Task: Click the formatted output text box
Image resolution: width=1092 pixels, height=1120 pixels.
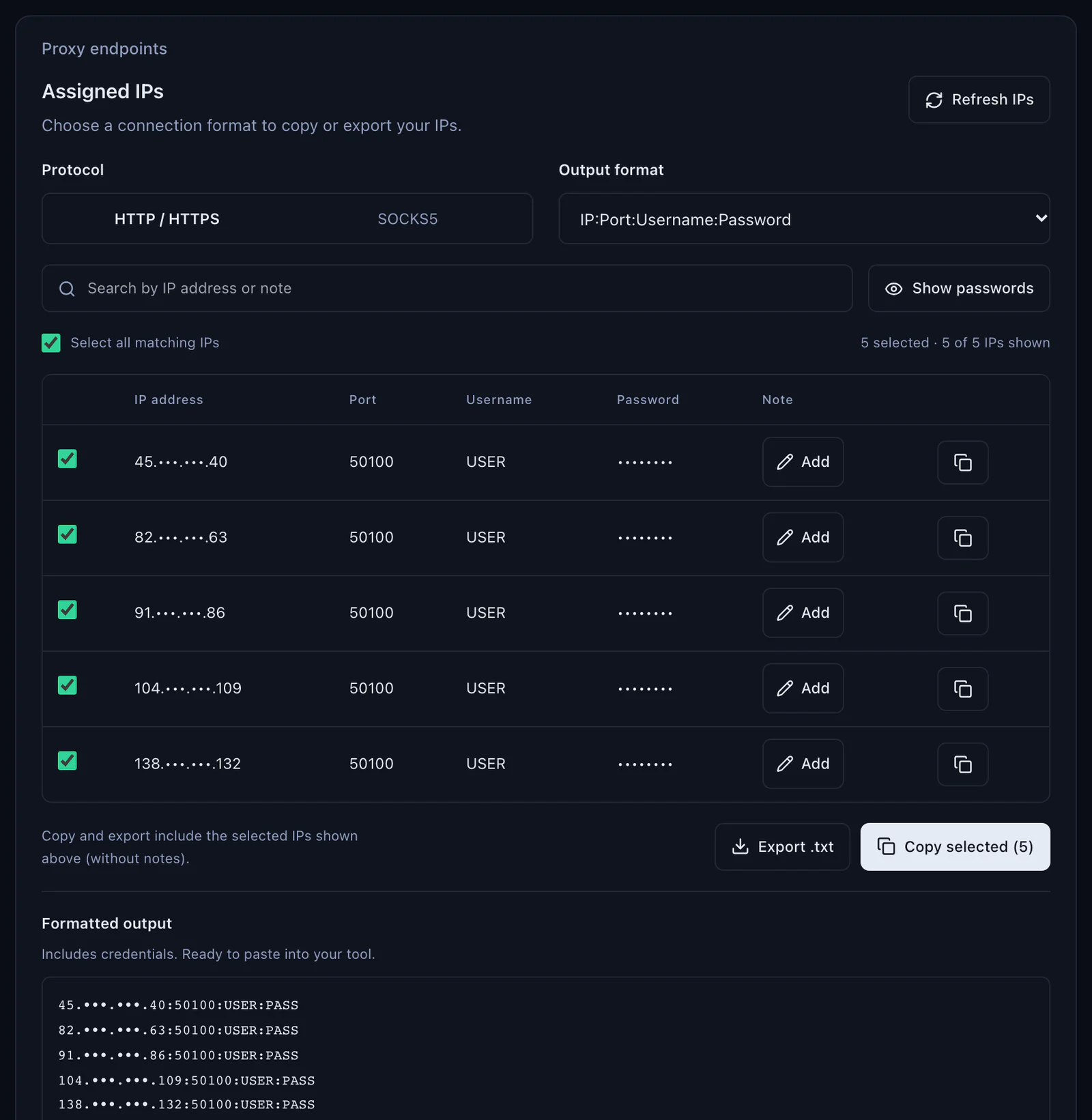Action: tap(545, 1048)
